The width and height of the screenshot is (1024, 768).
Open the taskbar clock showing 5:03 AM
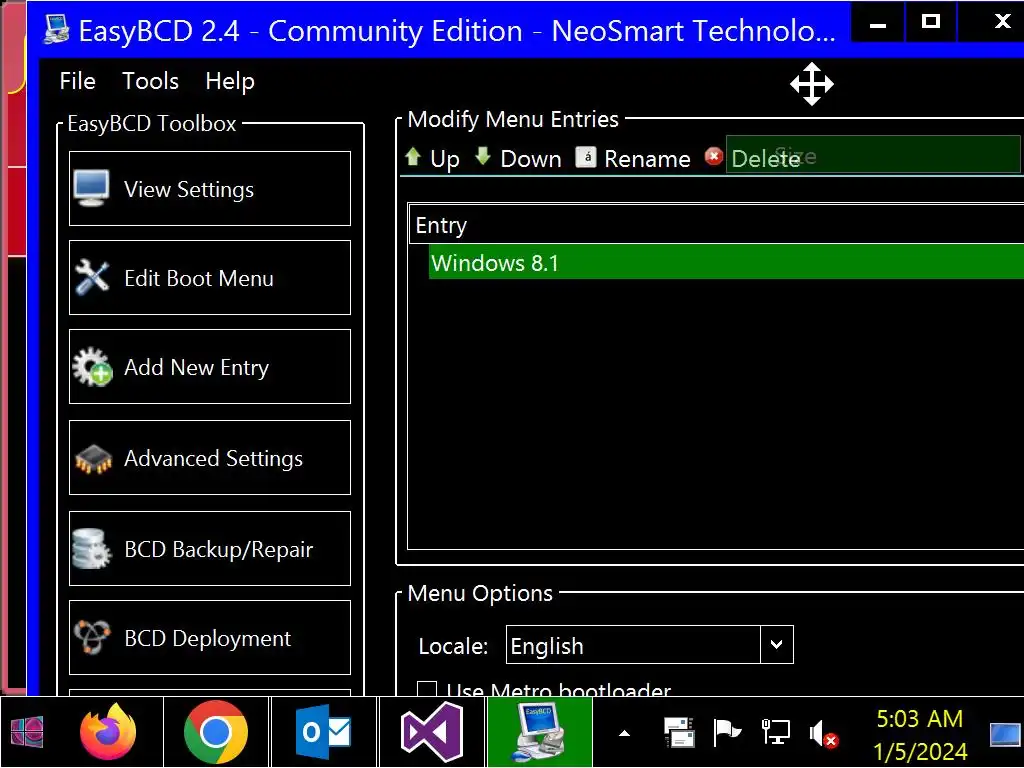click(920, 734)
